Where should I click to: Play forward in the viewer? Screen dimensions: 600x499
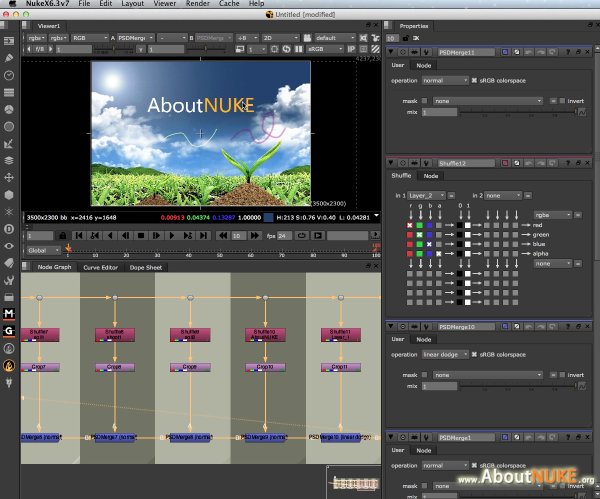[x=172, y=235]
